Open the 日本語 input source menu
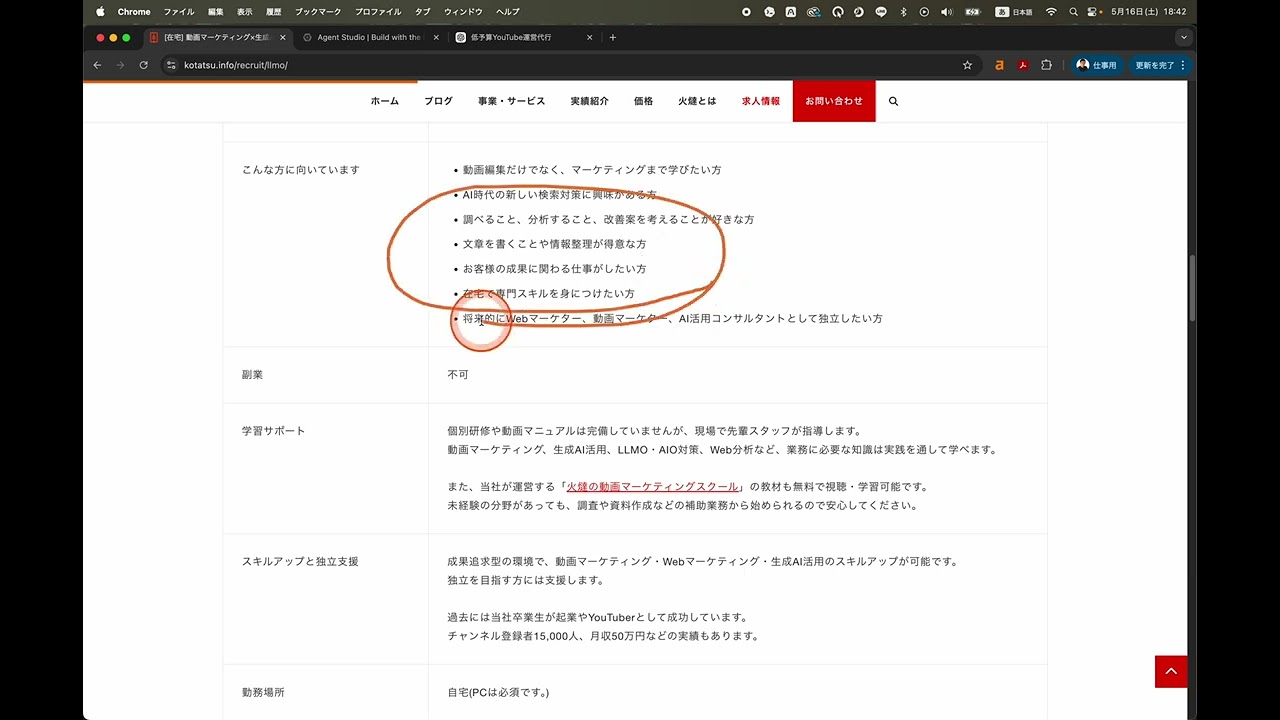 1014,12
